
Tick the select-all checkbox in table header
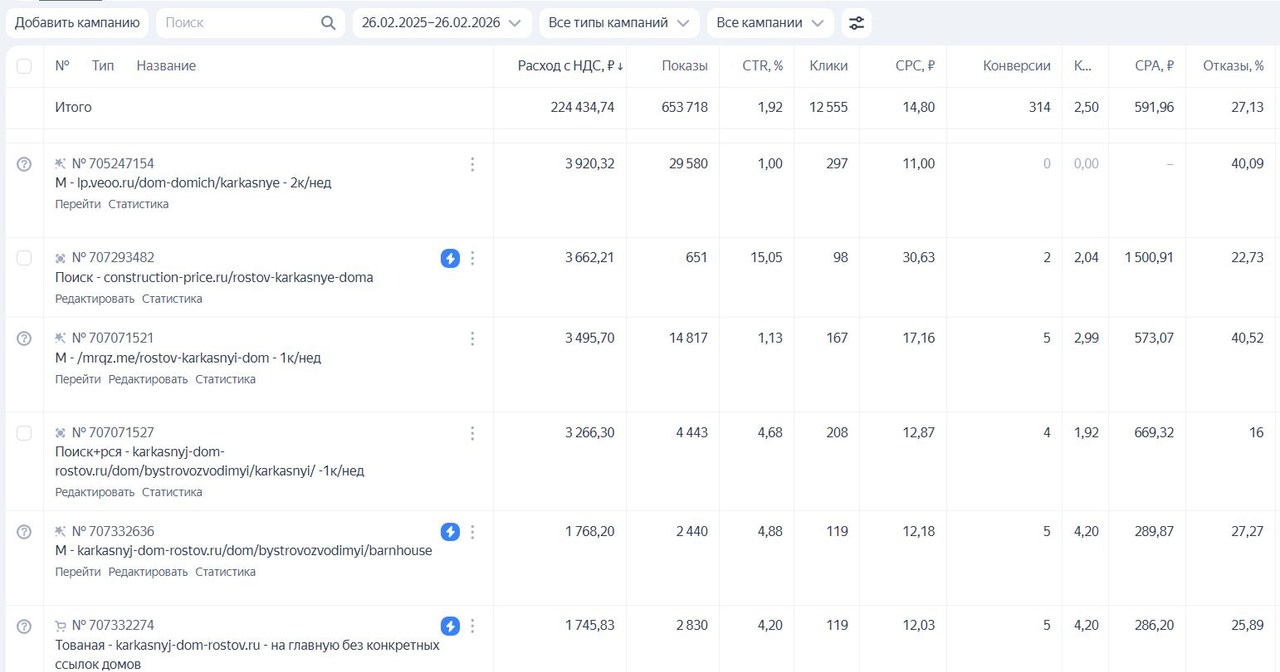(24, 66)
